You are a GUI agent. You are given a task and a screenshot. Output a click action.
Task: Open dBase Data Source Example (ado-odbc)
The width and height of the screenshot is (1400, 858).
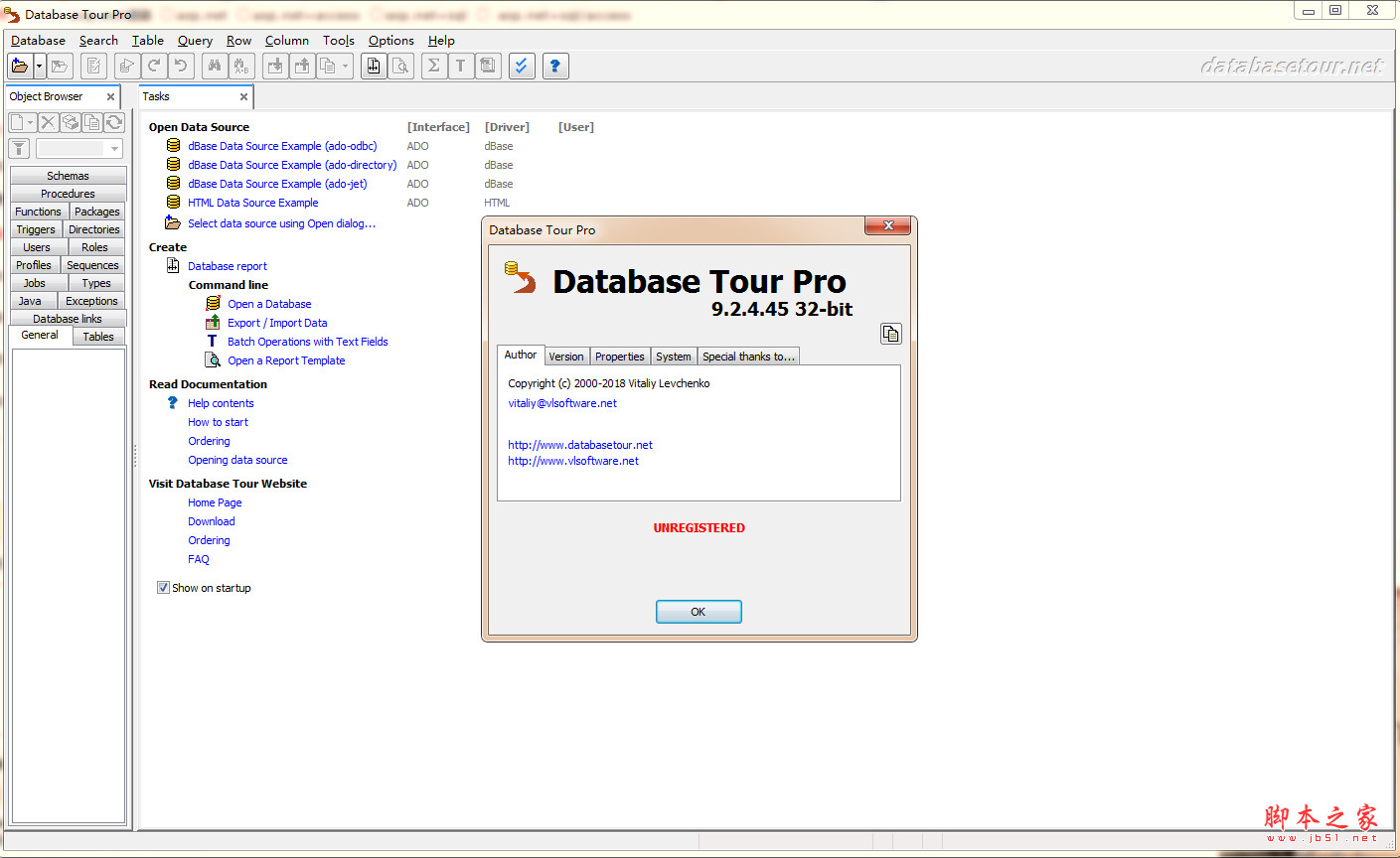282,146
